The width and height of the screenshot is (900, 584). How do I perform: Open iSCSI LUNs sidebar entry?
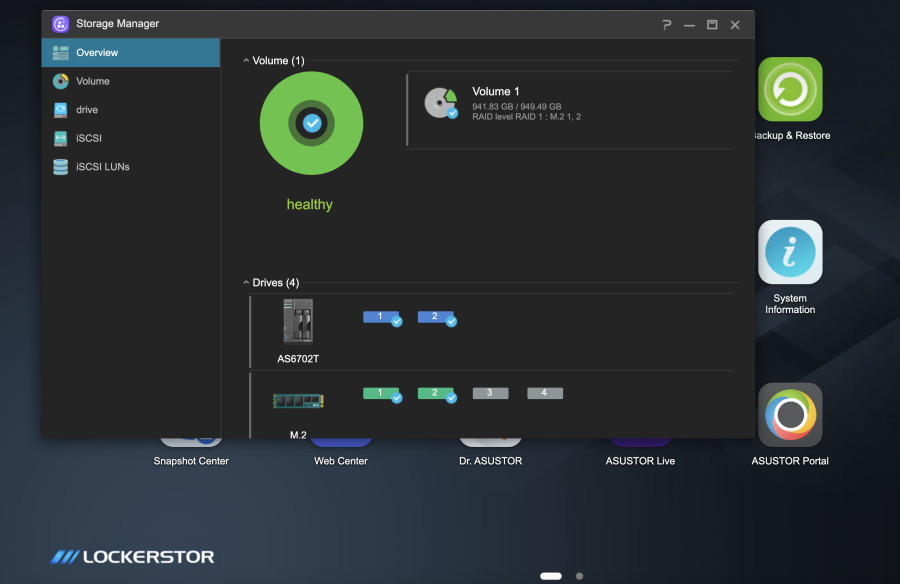[102, 167]
